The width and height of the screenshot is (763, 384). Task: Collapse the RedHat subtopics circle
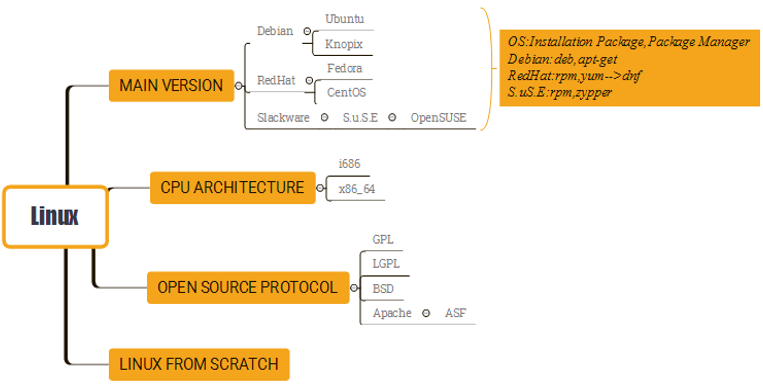tap(309, 81)
